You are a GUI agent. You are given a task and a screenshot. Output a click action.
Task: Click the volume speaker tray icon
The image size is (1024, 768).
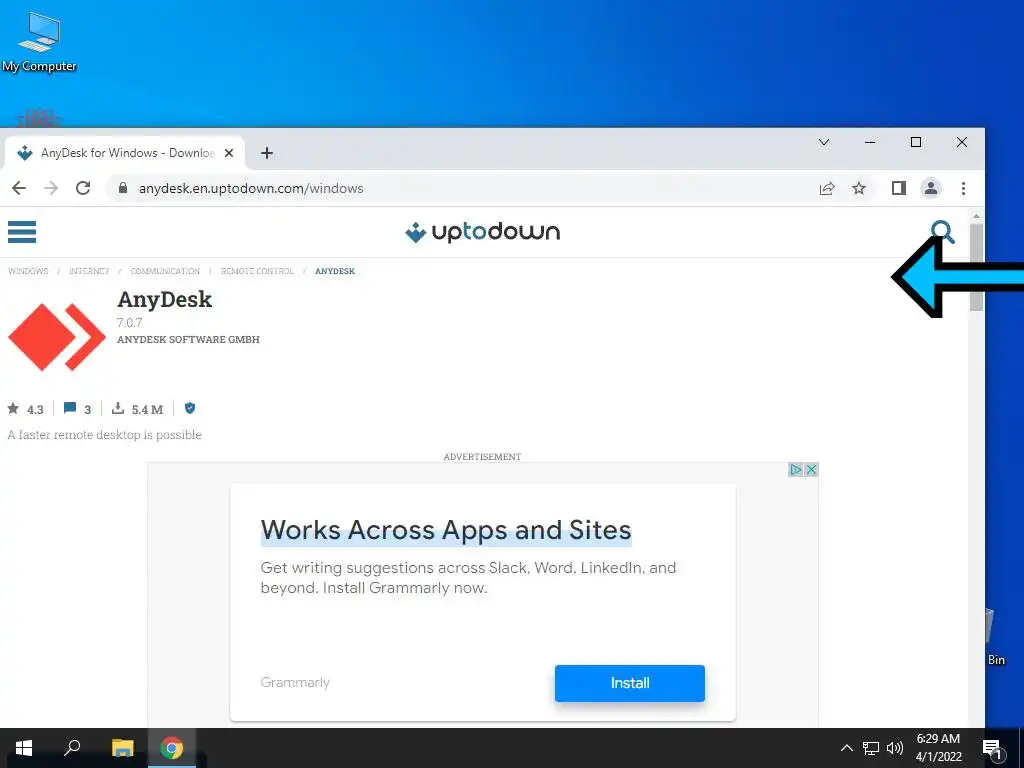[x=894, y=748]
